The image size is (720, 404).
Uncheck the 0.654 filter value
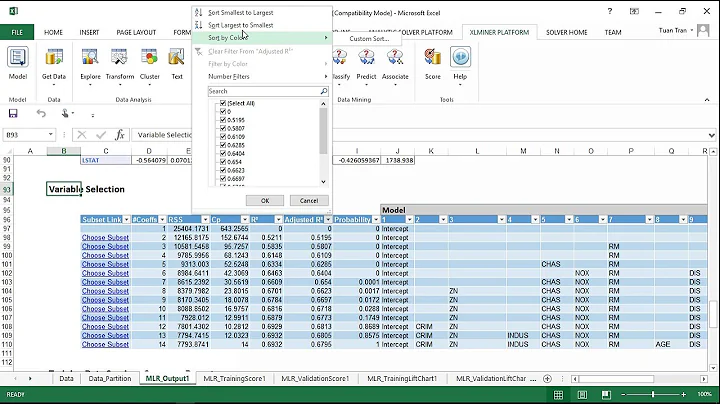[223, 162]
